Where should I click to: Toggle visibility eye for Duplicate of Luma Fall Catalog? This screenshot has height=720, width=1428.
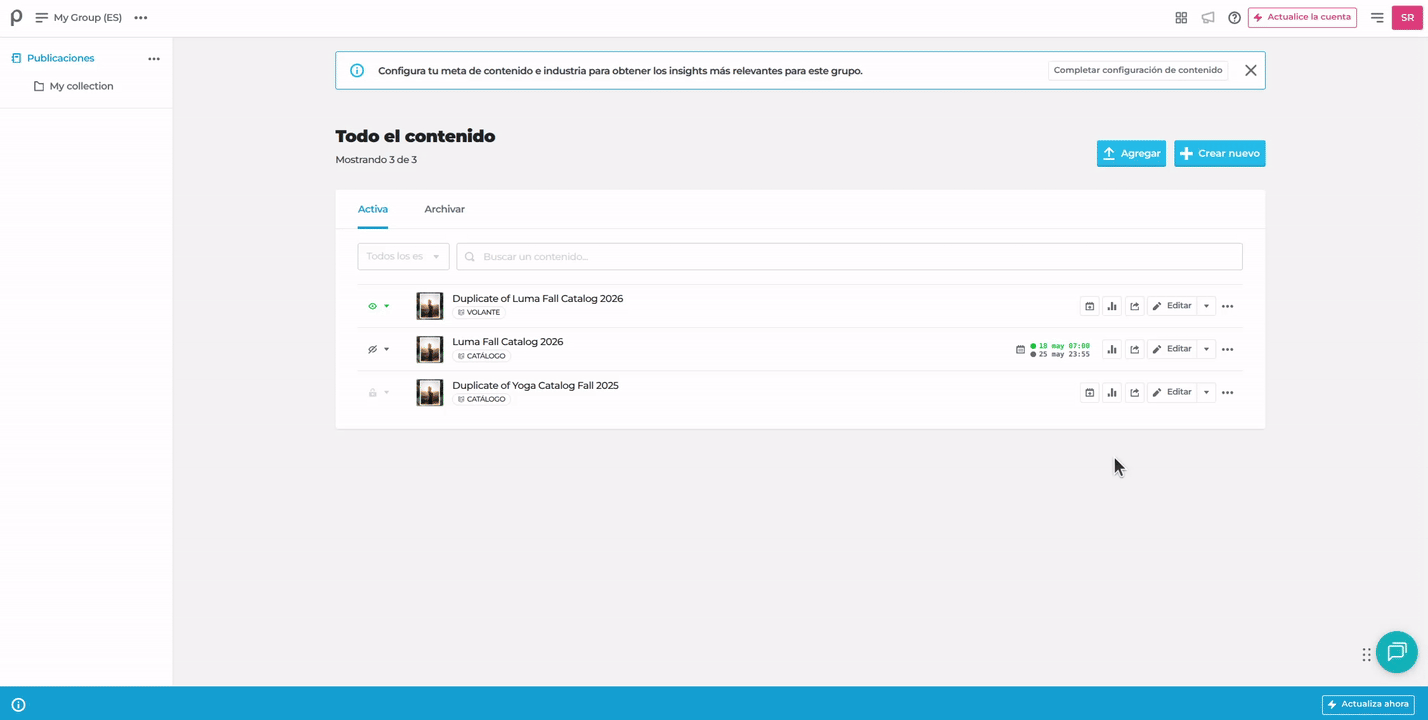click(372, 306)
